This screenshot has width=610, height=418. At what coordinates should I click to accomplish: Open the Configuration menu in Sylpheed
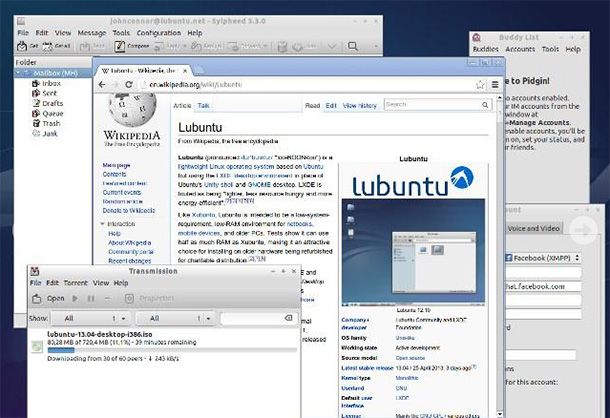coord(158,32)
